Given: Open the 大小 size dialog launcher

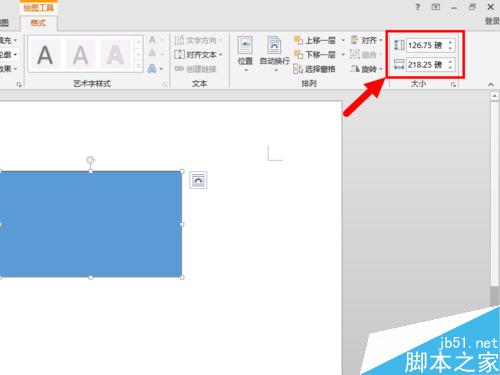Looking at the screenshot, I should (453, 85).
